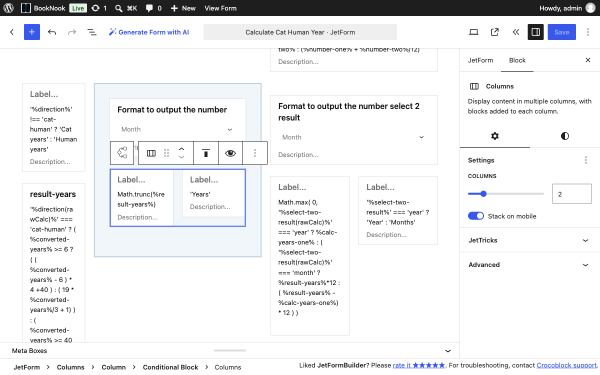
Task: Switch to the JetForm sidebar tab
Action: click(x=480, y=60)
